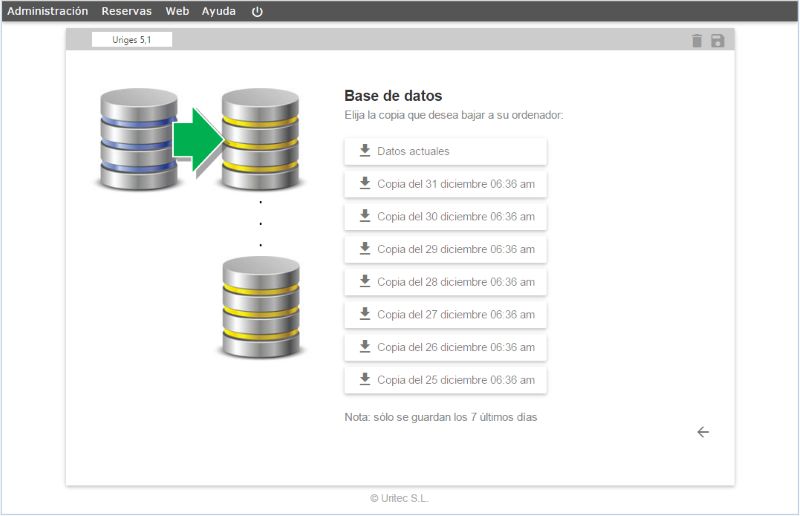
Task: Click the power logout icon
Action: (x=257, y=11)
